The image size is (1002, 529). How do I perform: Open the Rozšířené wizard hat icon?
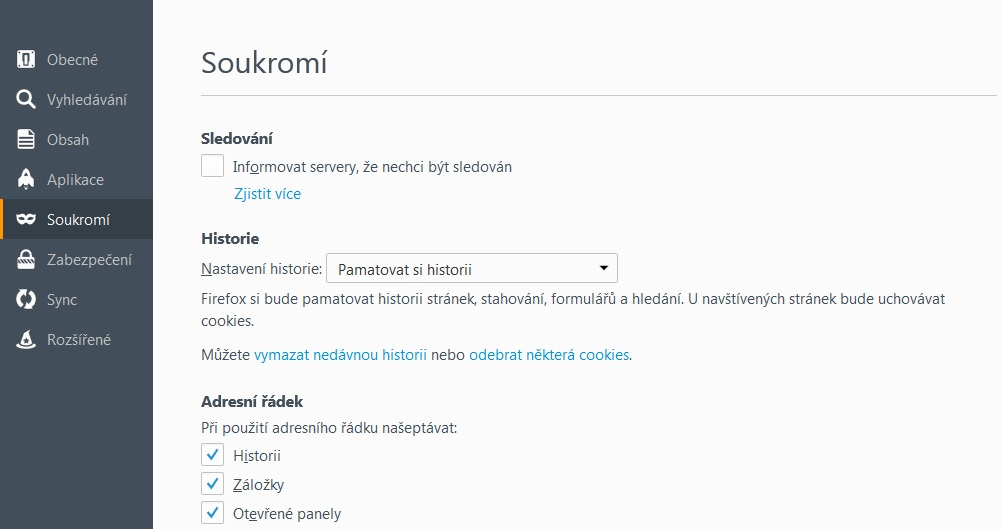click(26, 339)
